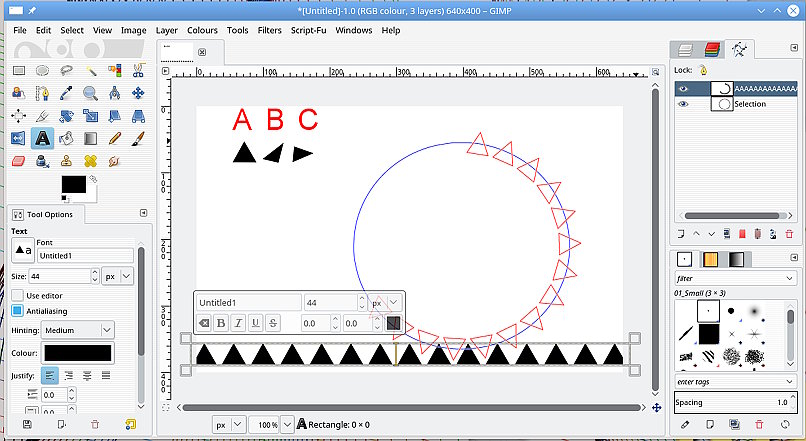The height and width of the screenshot is (441, 806).
Task: Open the Filters menu
Action: point(269,30)
